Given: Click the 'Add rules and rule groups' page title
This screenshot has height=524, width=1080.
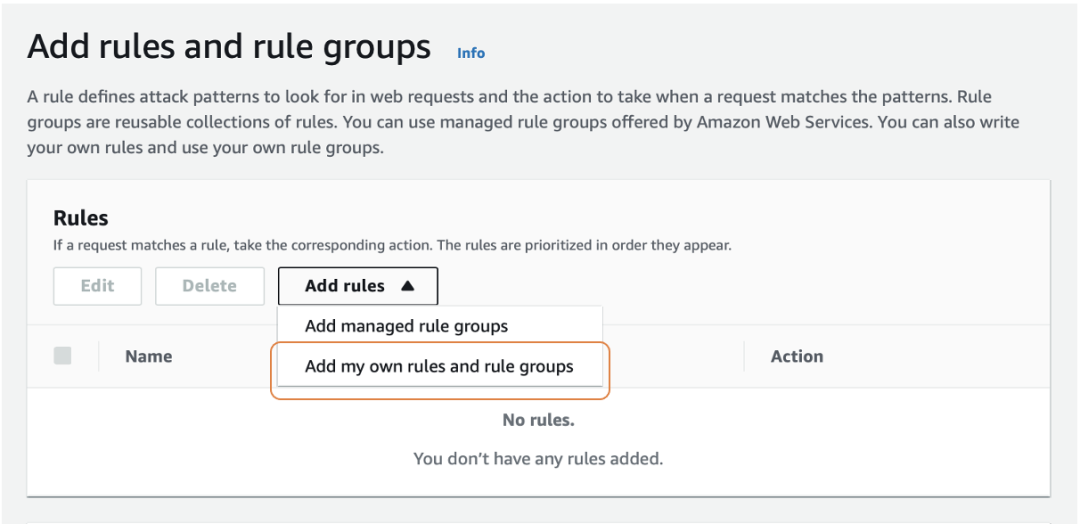Looking at the screenshot, I should (229, 48).
